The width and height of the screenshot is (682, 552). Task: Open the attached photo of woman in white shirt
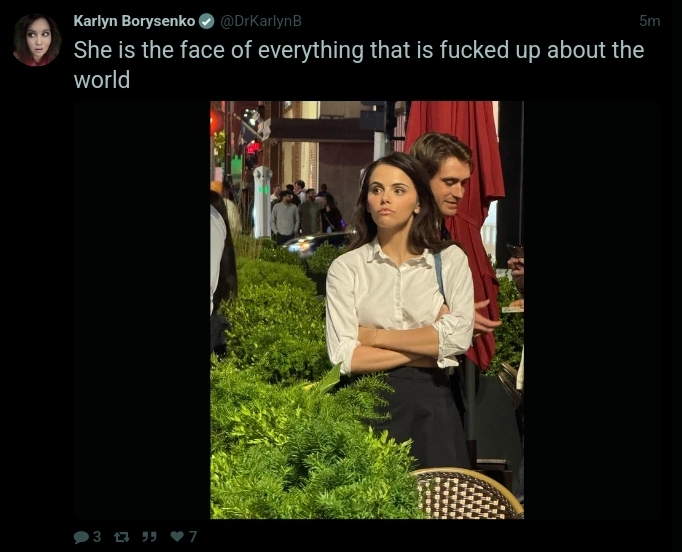tap(367, 310)
